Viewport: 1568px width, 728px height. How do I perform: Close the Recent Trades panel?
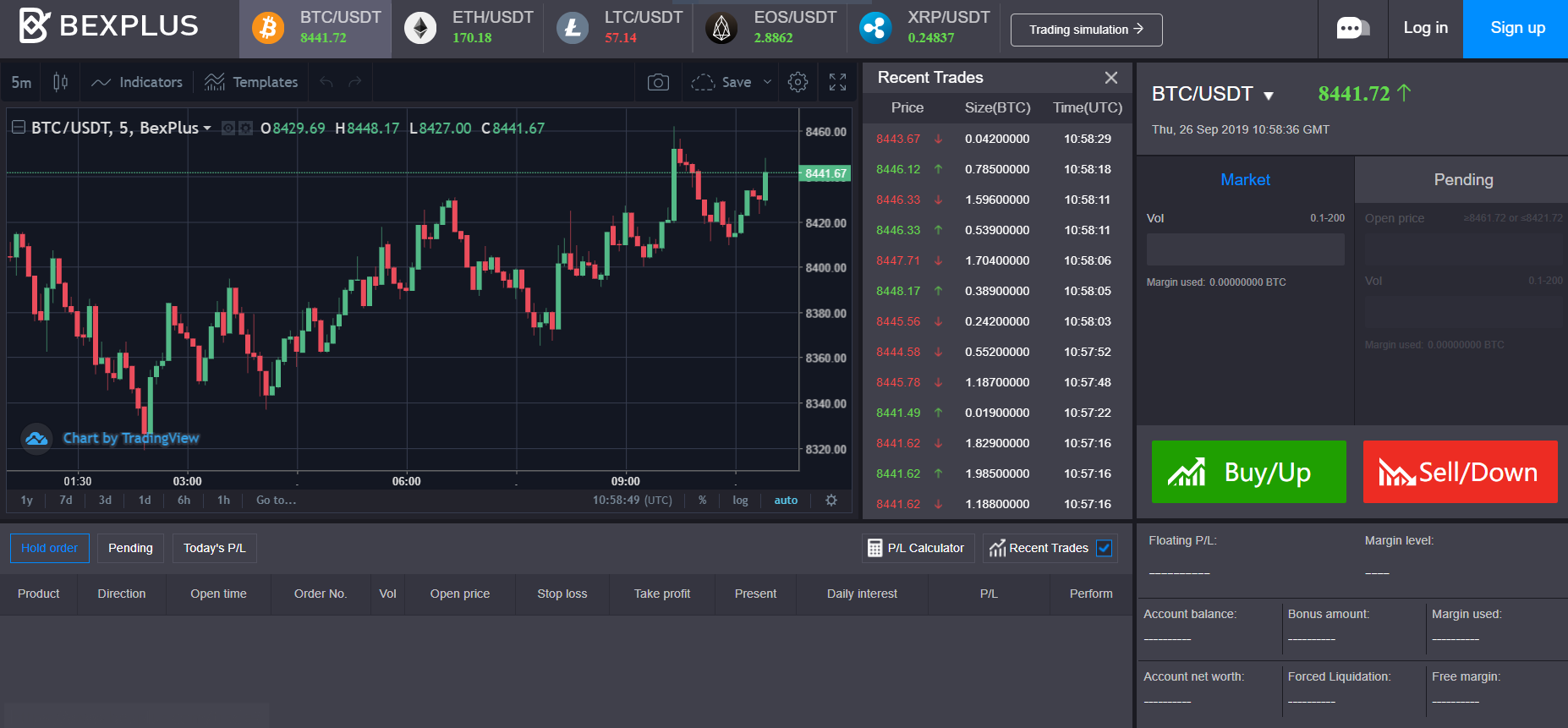point(1111,78)
